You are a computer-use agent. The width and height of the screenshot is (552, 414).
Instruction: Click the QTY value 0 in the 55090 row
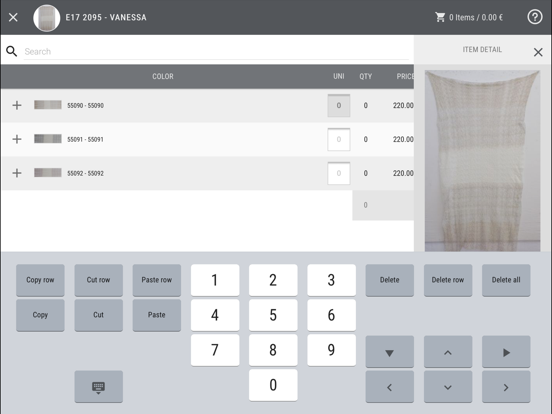pos(365,105)
